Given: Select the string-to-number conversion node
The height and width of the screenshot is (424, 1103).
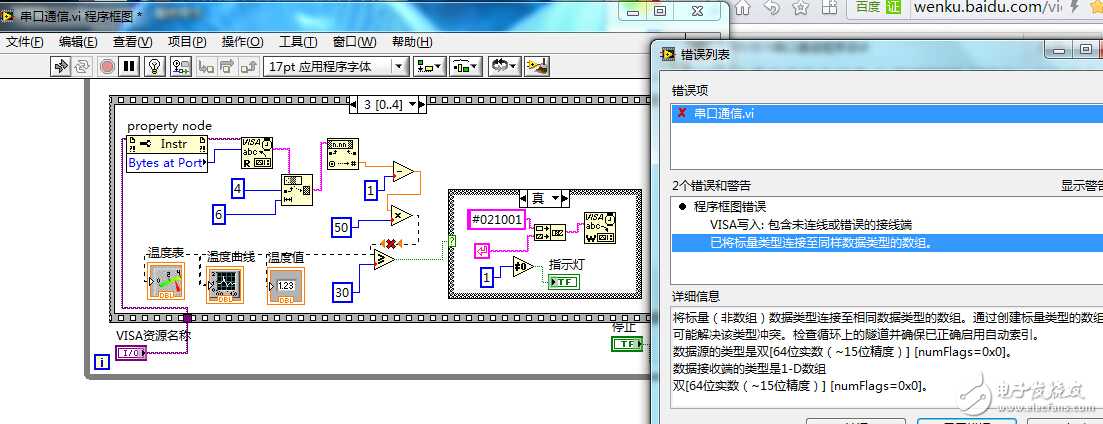Looking at the screenshot, I should click(x=343, y=154).
